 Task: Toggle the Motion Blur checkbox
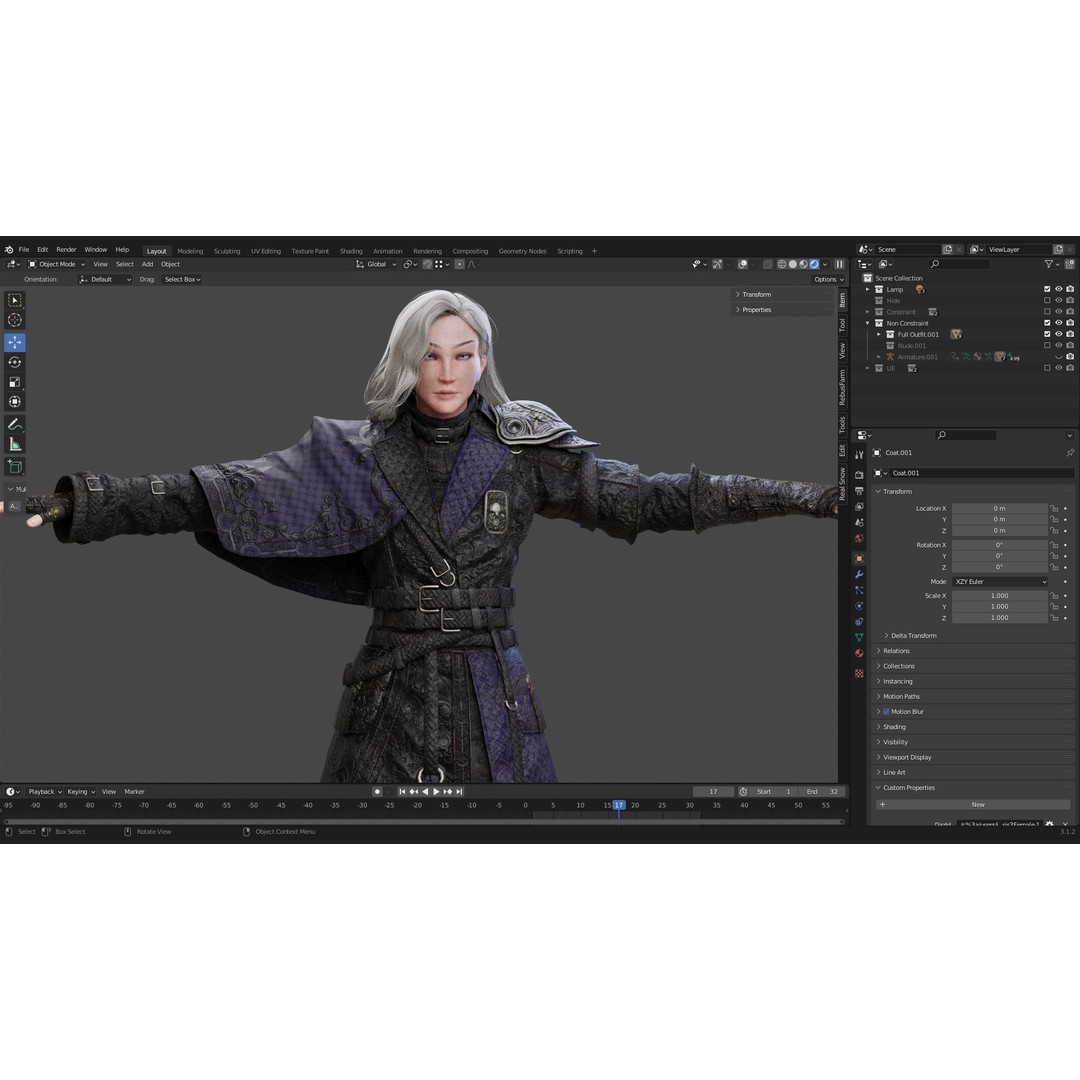click(x=886, y=712)
